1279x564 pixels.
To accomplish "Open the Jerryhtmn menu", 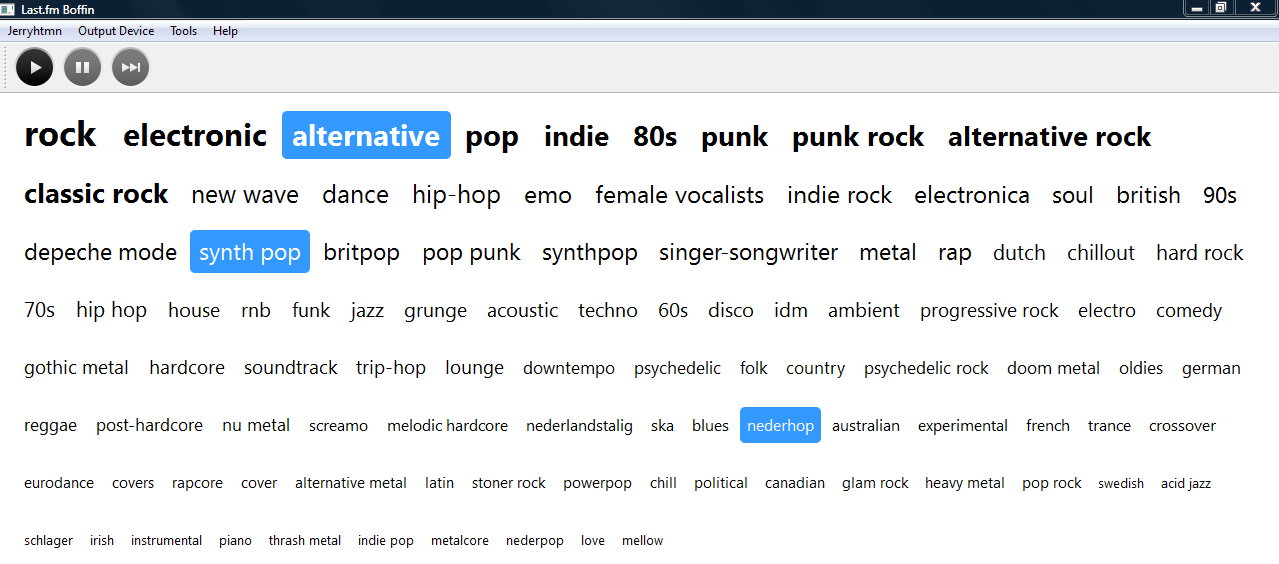I will pyautogui.click(x=35, y=31).
